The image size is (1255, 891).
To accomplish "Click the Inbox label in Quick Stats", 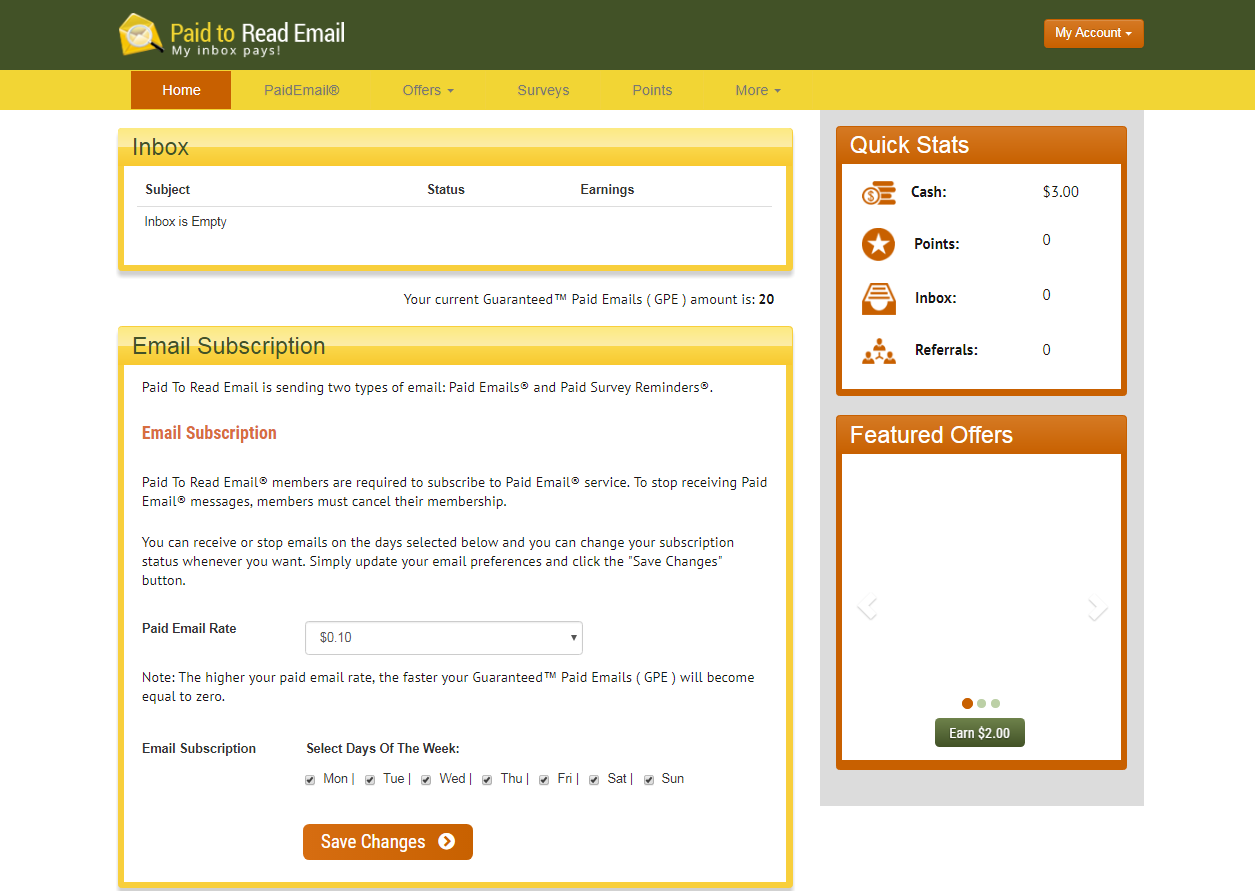I will (935, 298).
